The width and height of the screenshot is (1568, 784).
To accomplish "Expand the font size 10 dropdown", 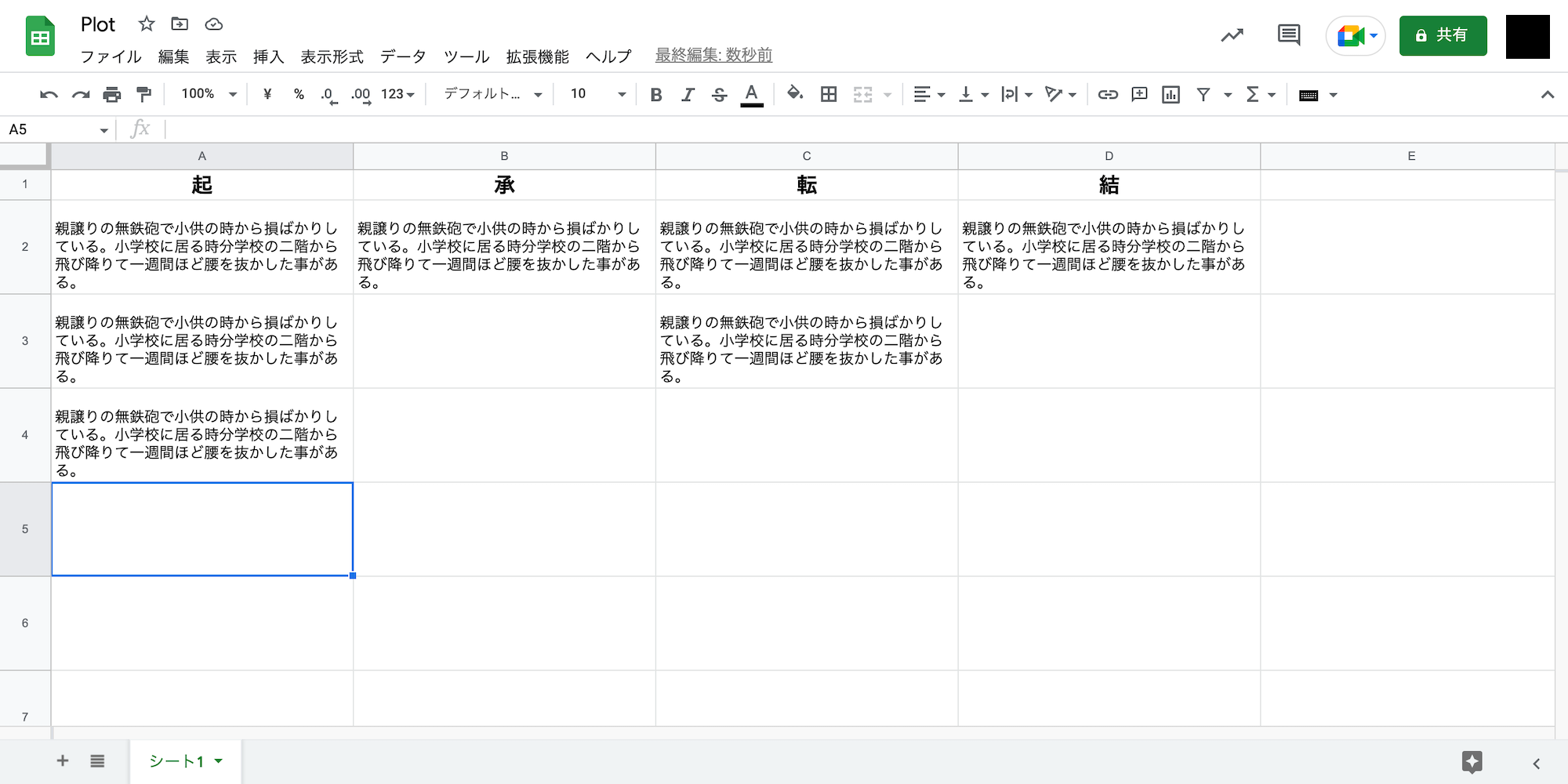I will [x=597, y=94].
